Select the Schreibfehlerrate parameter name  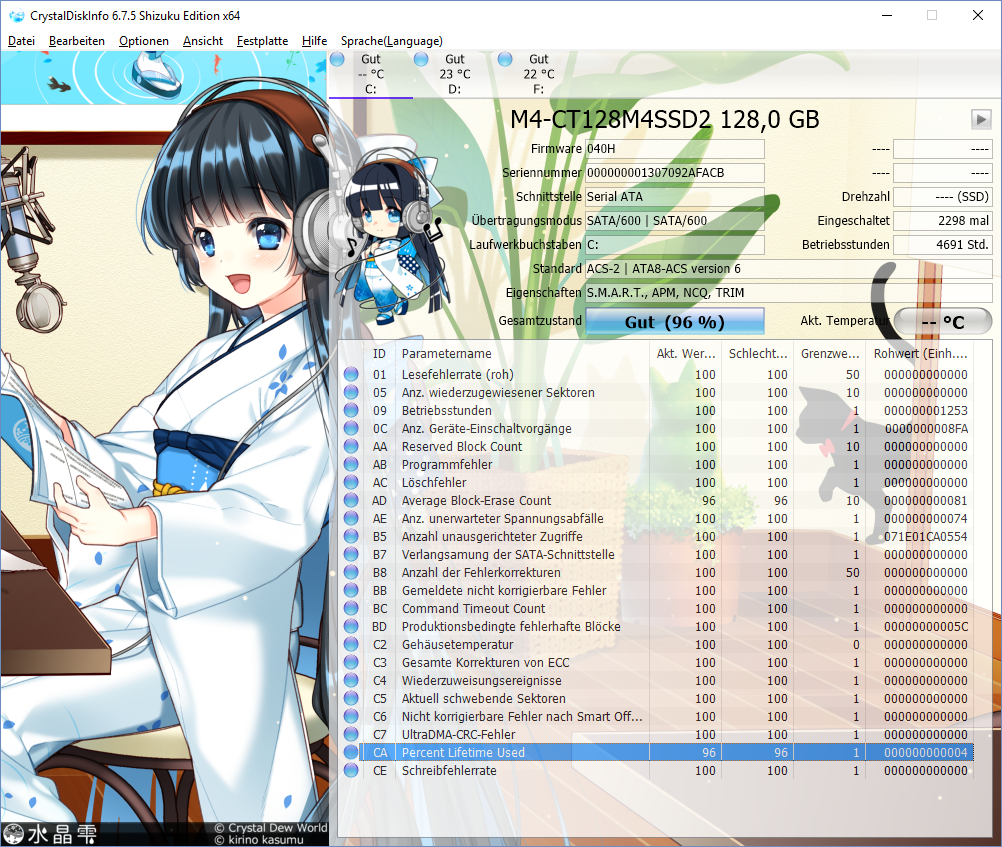[449, 770]
